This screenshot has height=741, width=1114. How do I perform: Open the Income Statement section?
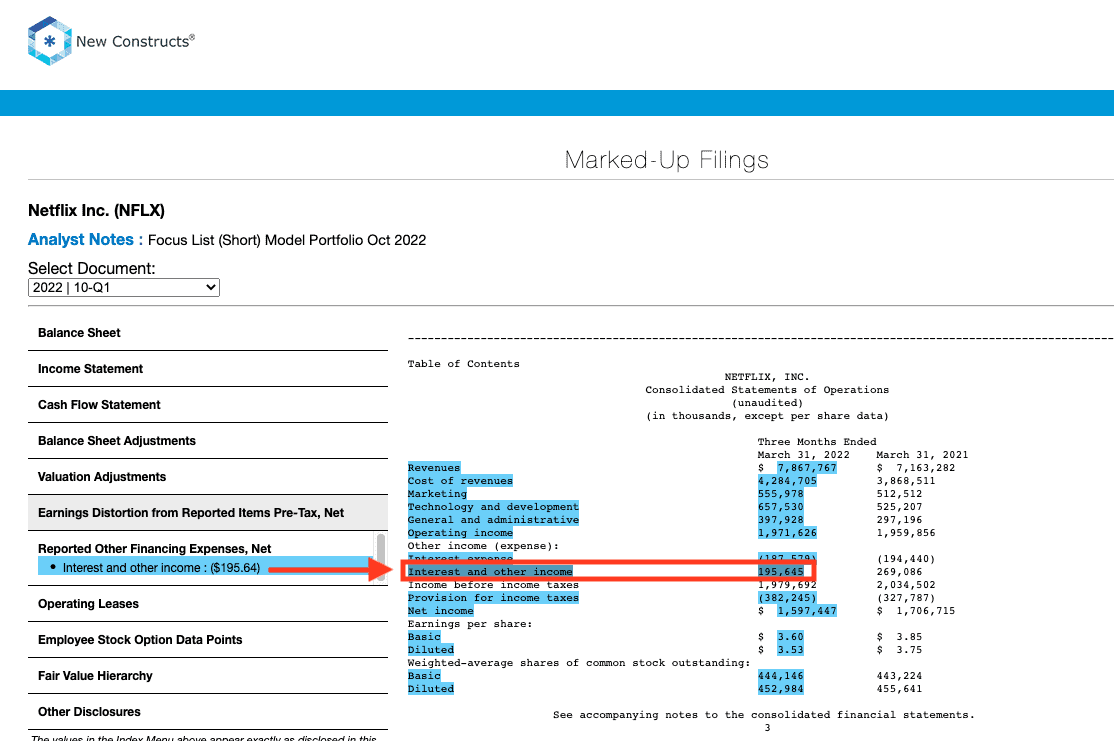click(207, 369)
